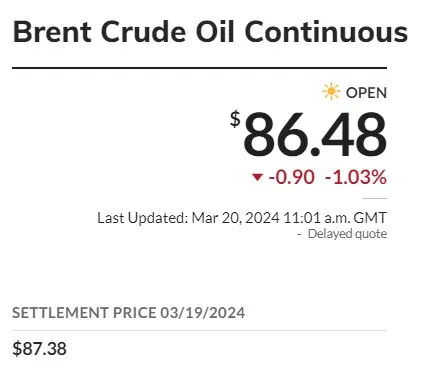Click the yellow sun market-open icon

pos(331,92)
